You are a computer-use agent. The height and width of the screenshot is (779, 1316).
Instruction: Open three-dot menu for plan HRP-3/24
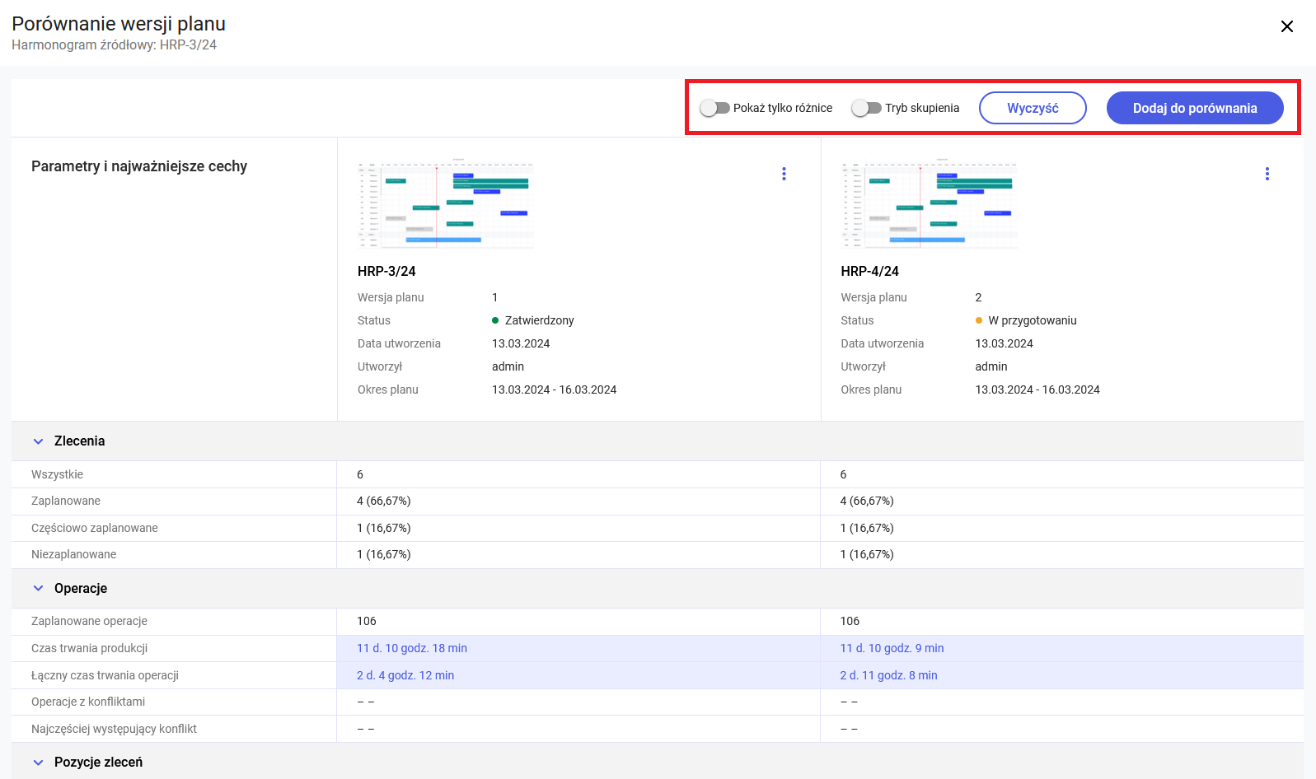pyautogui.click(x=783, y=174)
